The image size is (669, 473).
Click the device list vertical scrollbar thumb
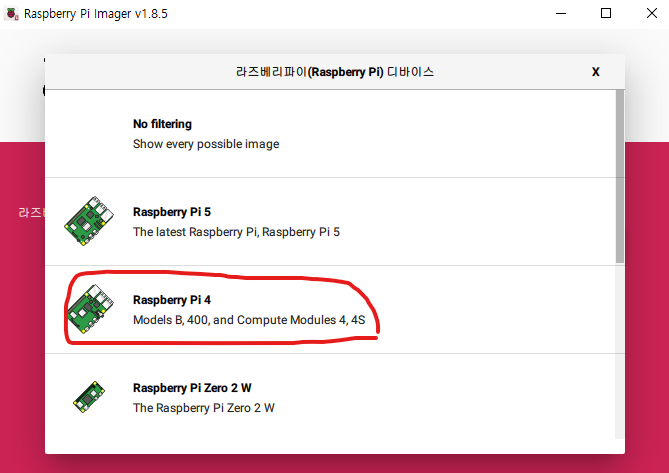(620, 177)
